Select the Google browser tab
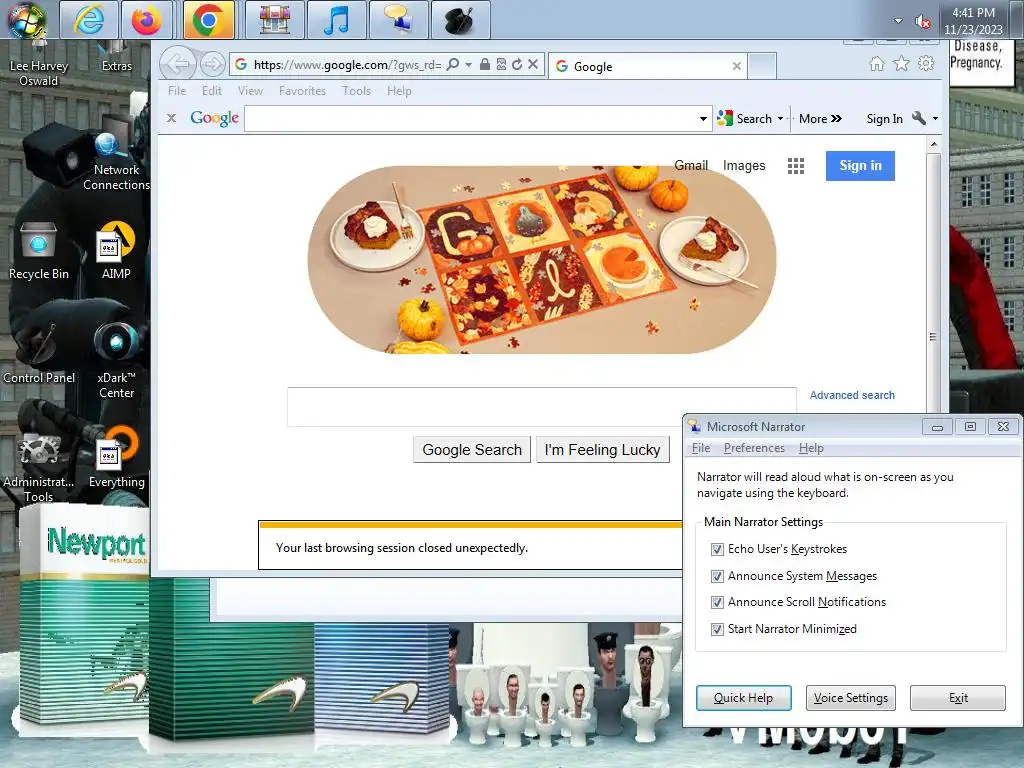Screen dimensions: 1024x768 tap(647, 66)
